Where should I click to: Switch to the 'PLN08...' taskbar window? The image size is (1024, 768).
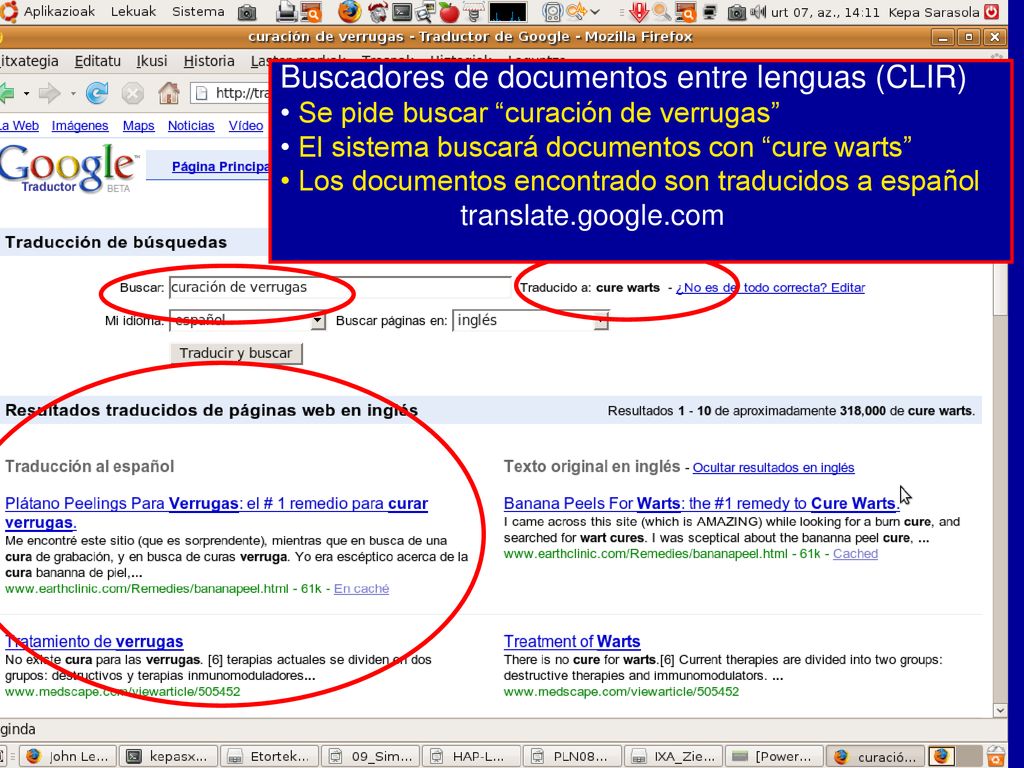point(572,756)
